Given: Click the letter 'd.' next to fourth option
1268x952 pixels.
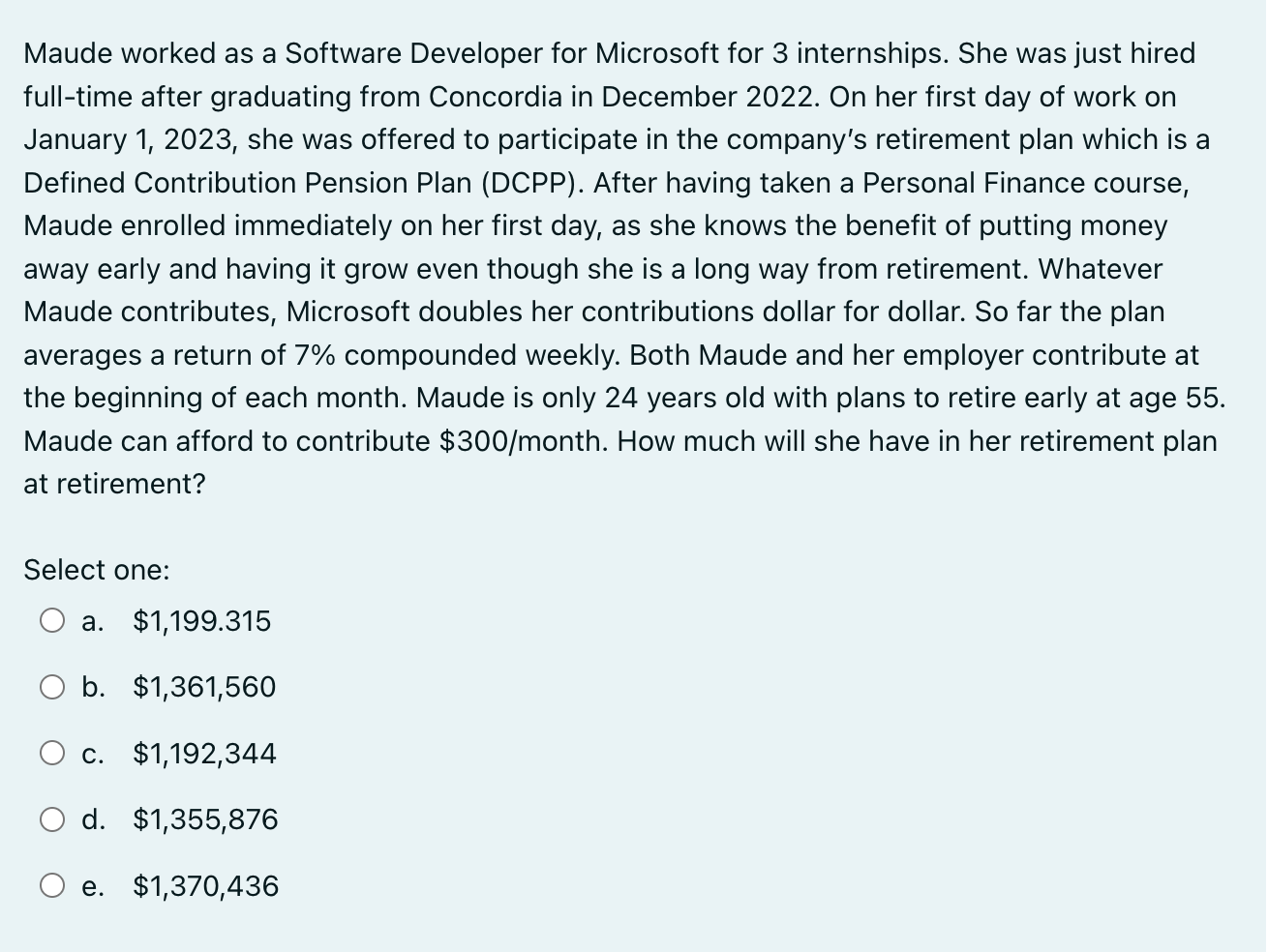Looking at the screenshot, I should pos(94,820).
